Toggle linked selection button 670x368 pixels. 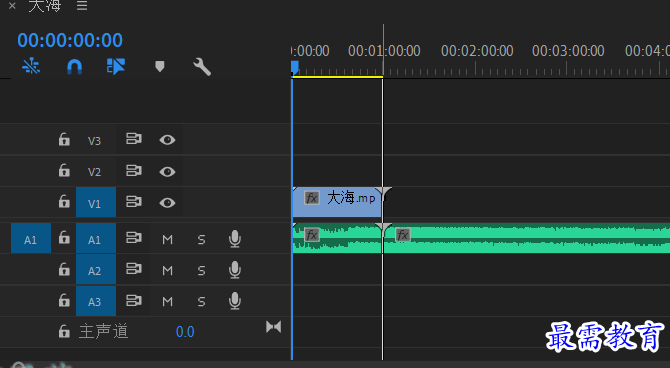(x=116, y=66)
